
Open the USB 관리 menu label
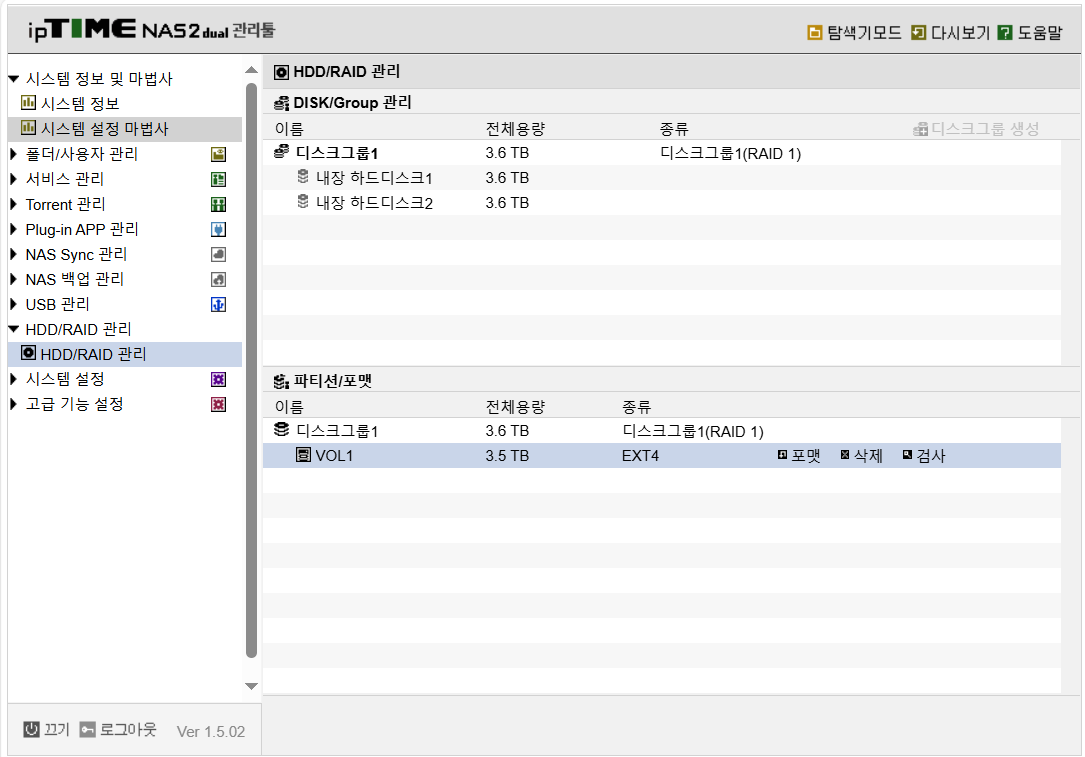pyautogui.click(x=57, y=304)
